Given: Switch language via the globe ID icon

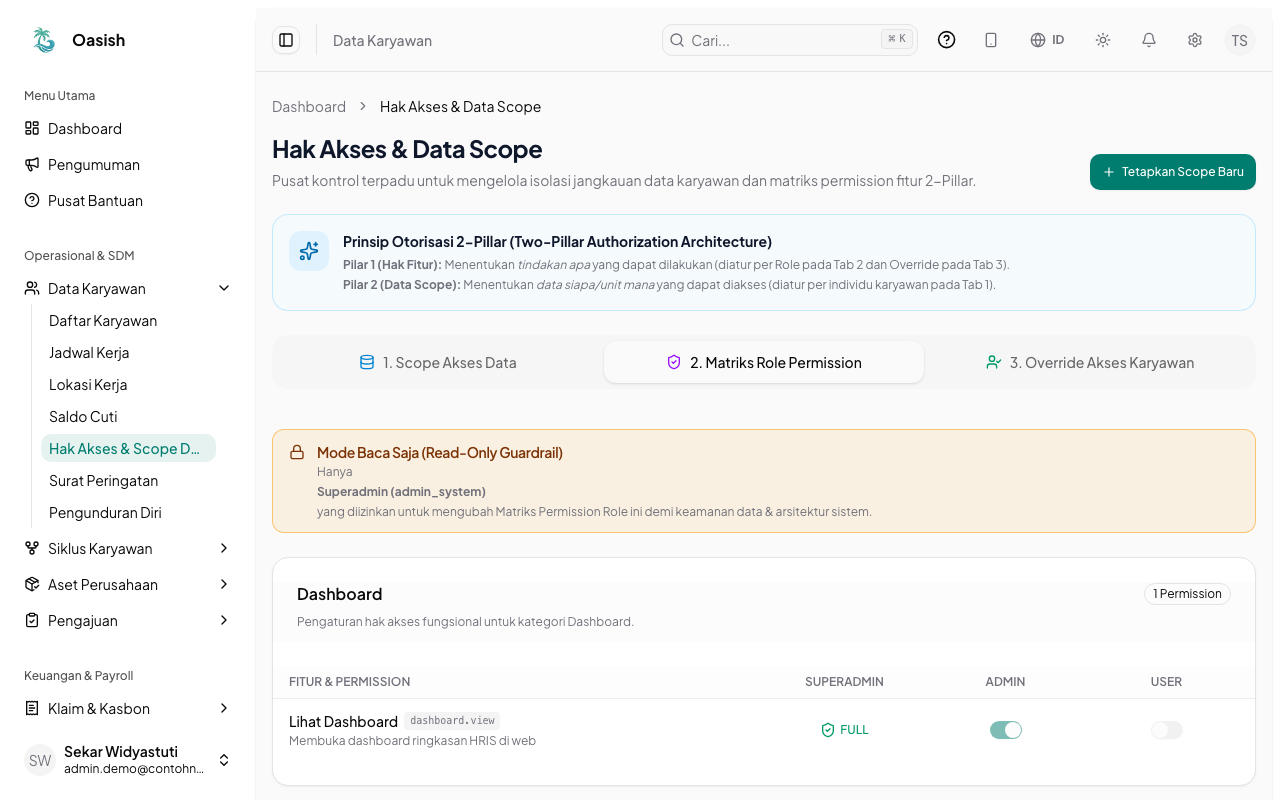Looking at the screenshot, I should [x=1047, y=40].
